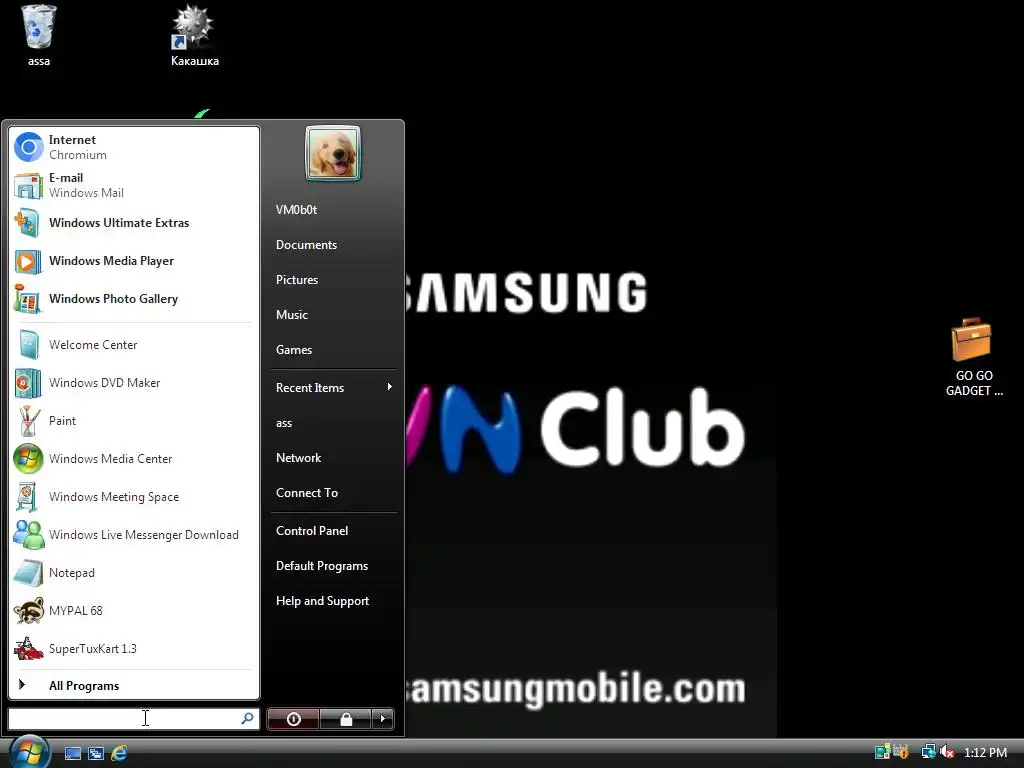Open Windows Ultimate Extras icon
This screenshot has width=1024, height=768.
click(29, 223)
